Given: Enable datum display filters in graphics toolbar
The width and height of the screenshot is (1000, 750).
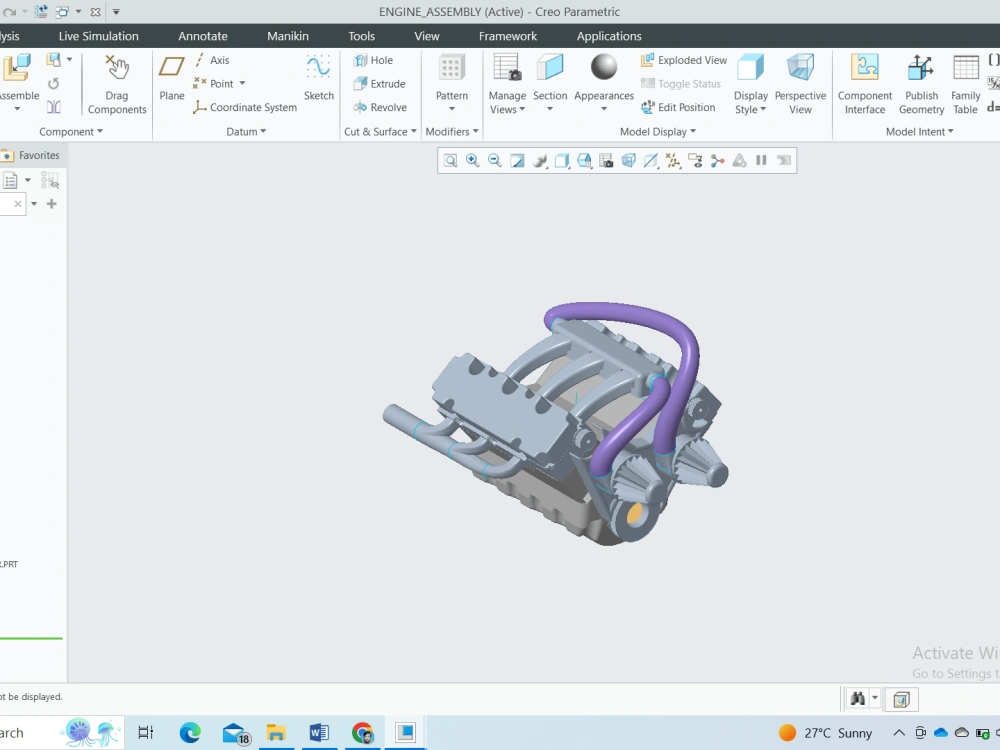Looking at the screenshot, I should point(673,160).
